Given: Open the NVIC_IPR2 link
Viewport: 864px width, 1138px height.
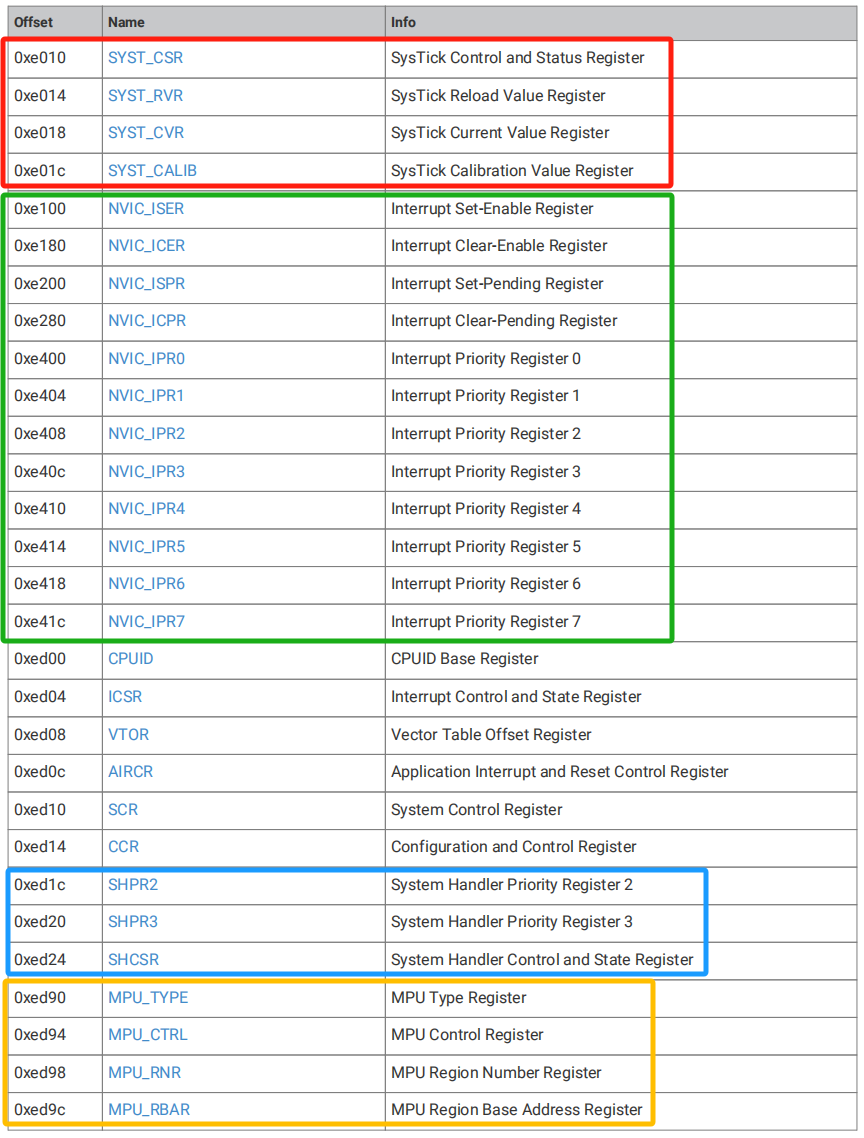Looking at the screenshot, I should click(147, 434).
